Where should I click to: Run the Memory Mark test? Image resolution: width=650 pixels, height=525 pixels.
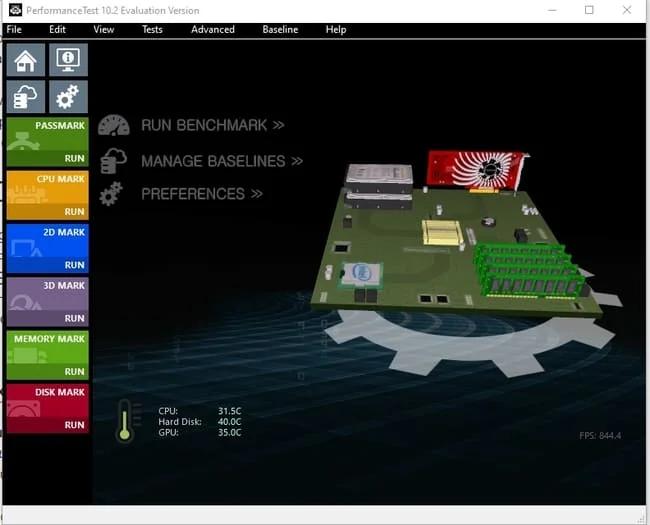pos(47,354)
